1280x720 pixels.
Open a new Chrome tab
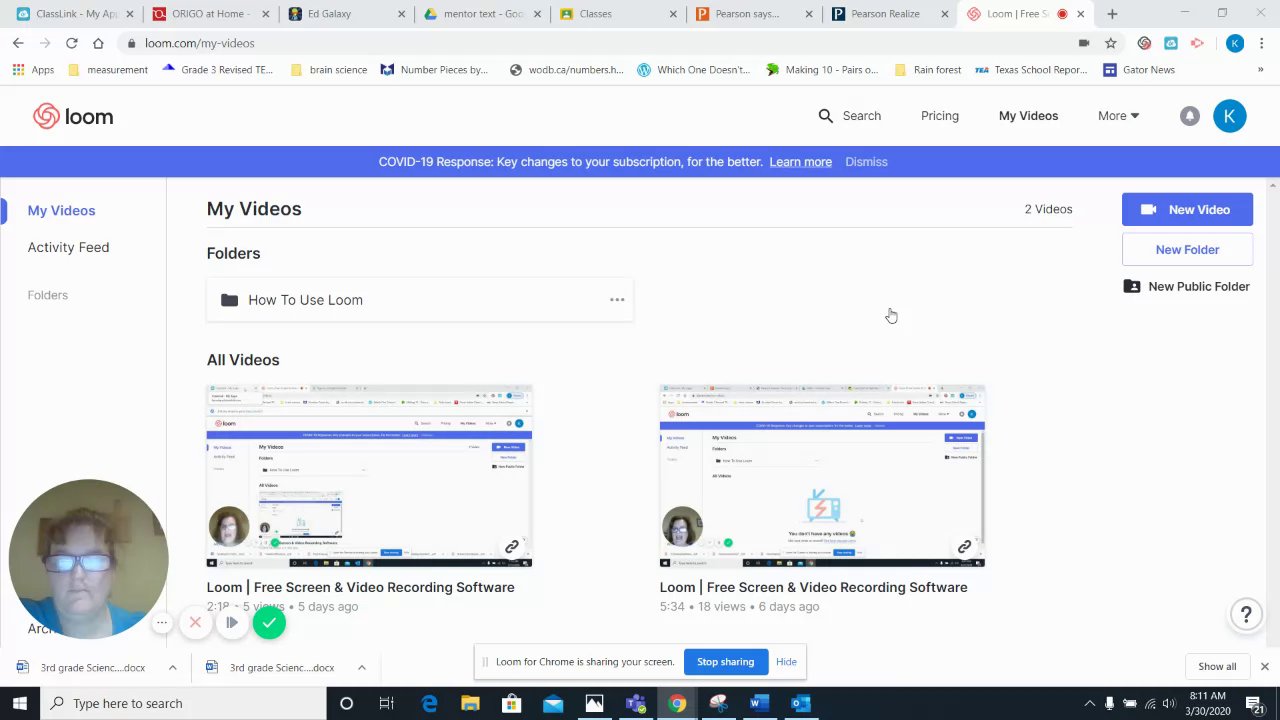pyautogui.click(x=1112, y=14)
